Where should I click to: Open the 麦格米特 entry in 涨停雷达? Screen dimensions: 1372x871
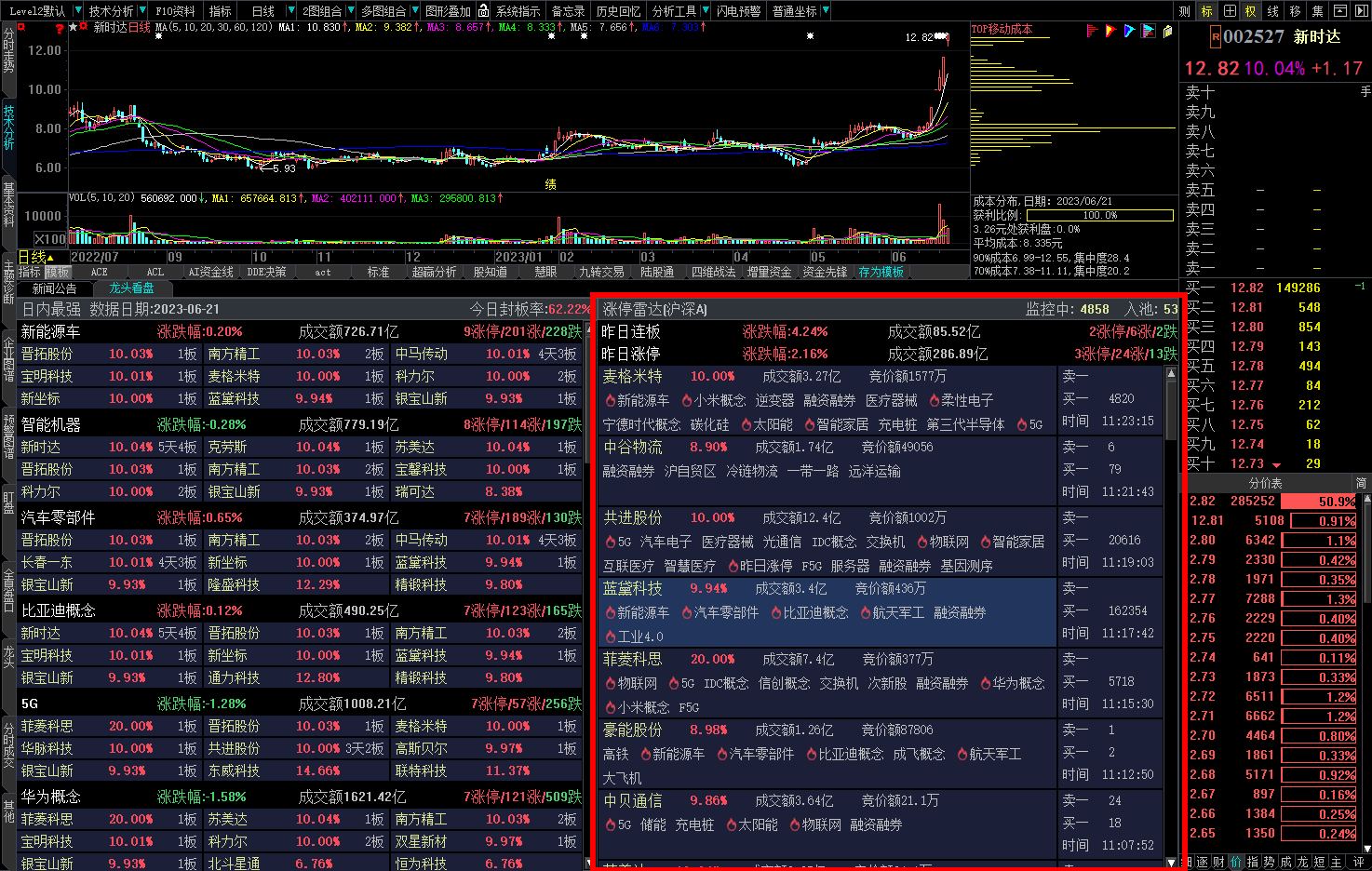pyautogui.click(x=632, y=376)
